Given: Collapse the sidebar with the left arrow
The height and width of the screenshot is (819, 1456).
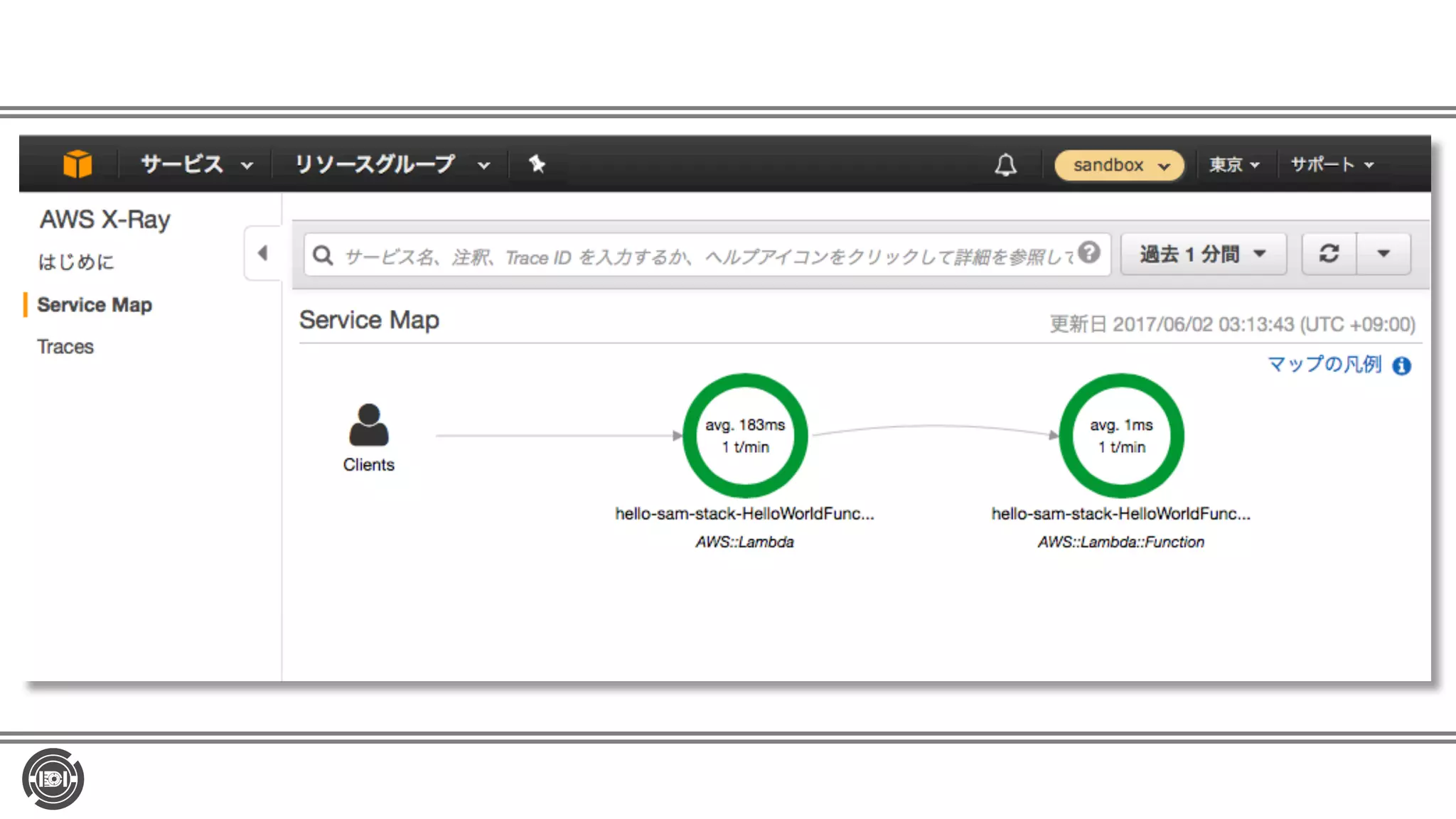Looking at the screenshot, I should coord(263,253).
